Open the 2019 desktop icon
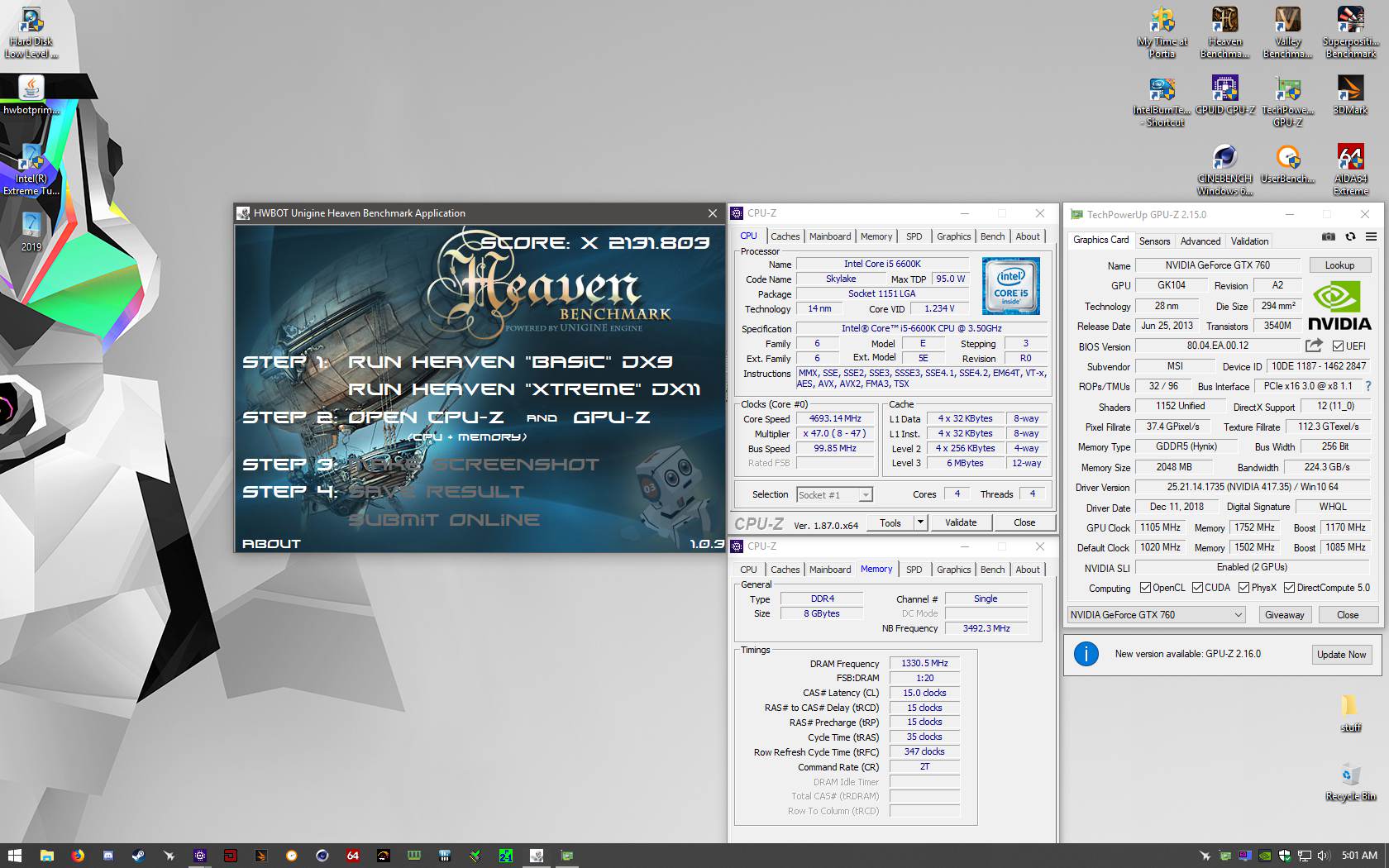 [31, 232]
